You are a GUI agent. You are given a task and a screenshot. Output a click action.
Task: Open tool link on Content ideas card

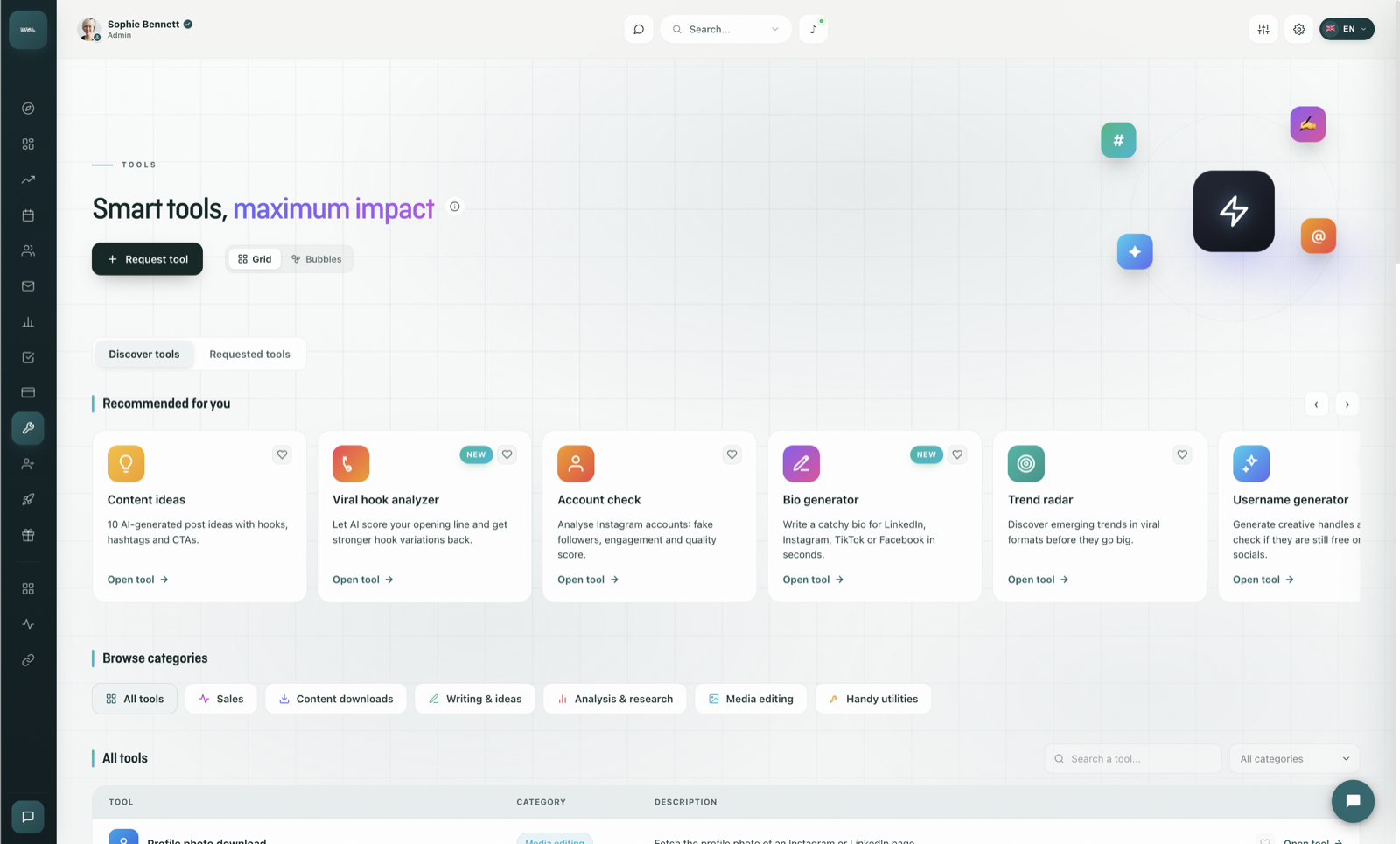tap(138, 580)
